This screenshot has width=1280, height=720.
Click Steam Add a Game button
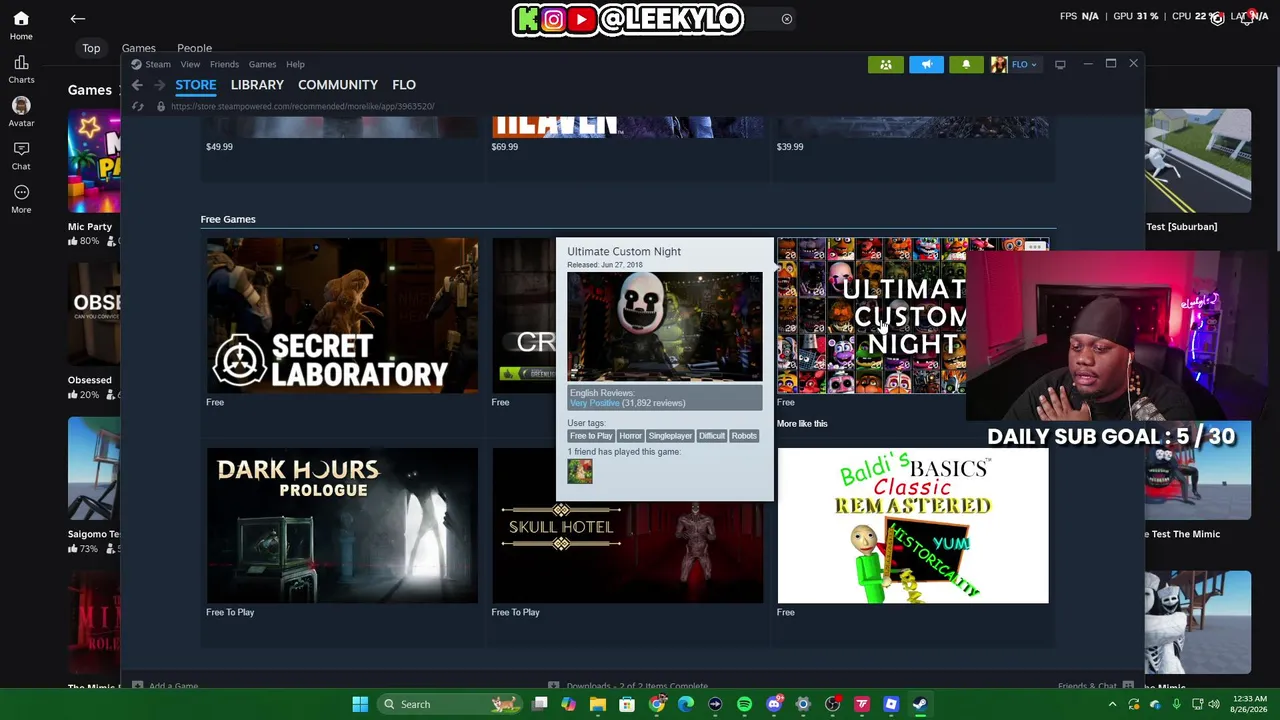pos(165,686)
